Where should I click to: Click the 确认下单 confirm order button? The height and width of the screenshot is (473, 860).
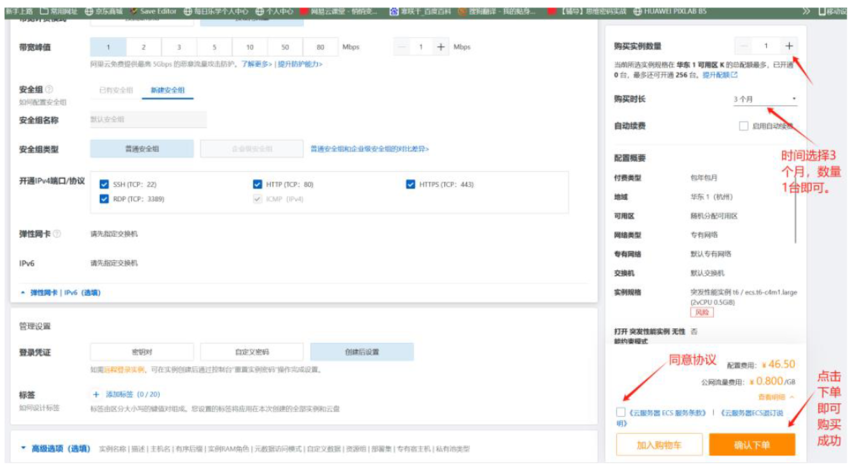click(752, 444)
